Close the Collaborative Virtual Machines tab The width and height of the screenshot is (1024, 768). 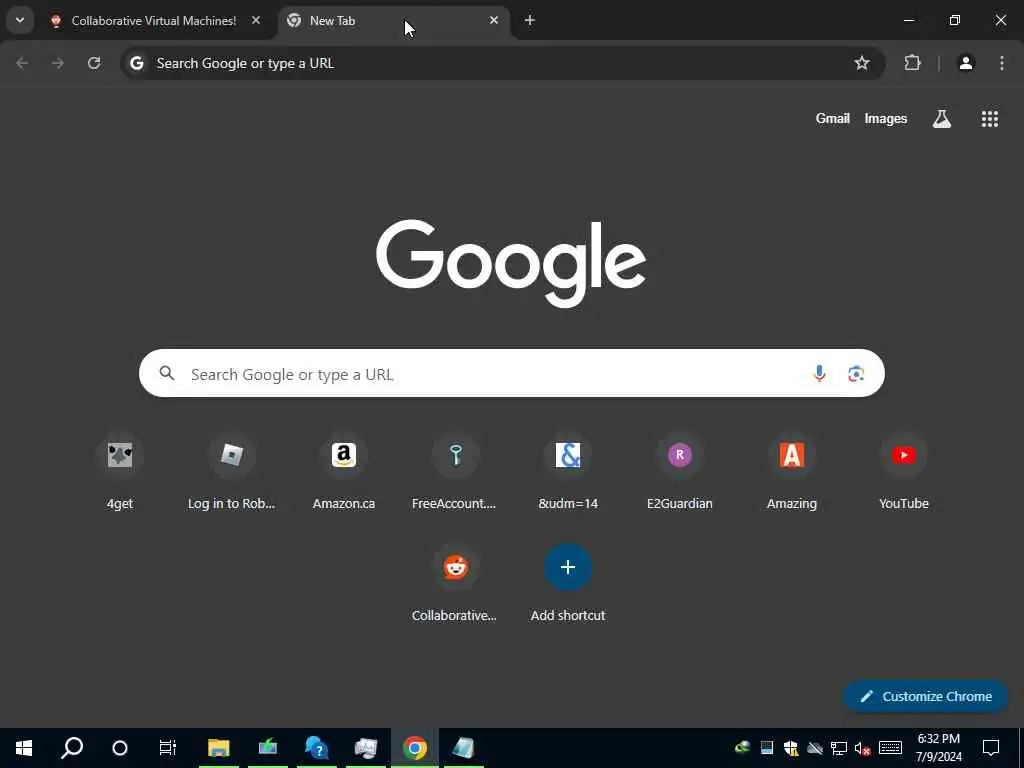[256, 20]
